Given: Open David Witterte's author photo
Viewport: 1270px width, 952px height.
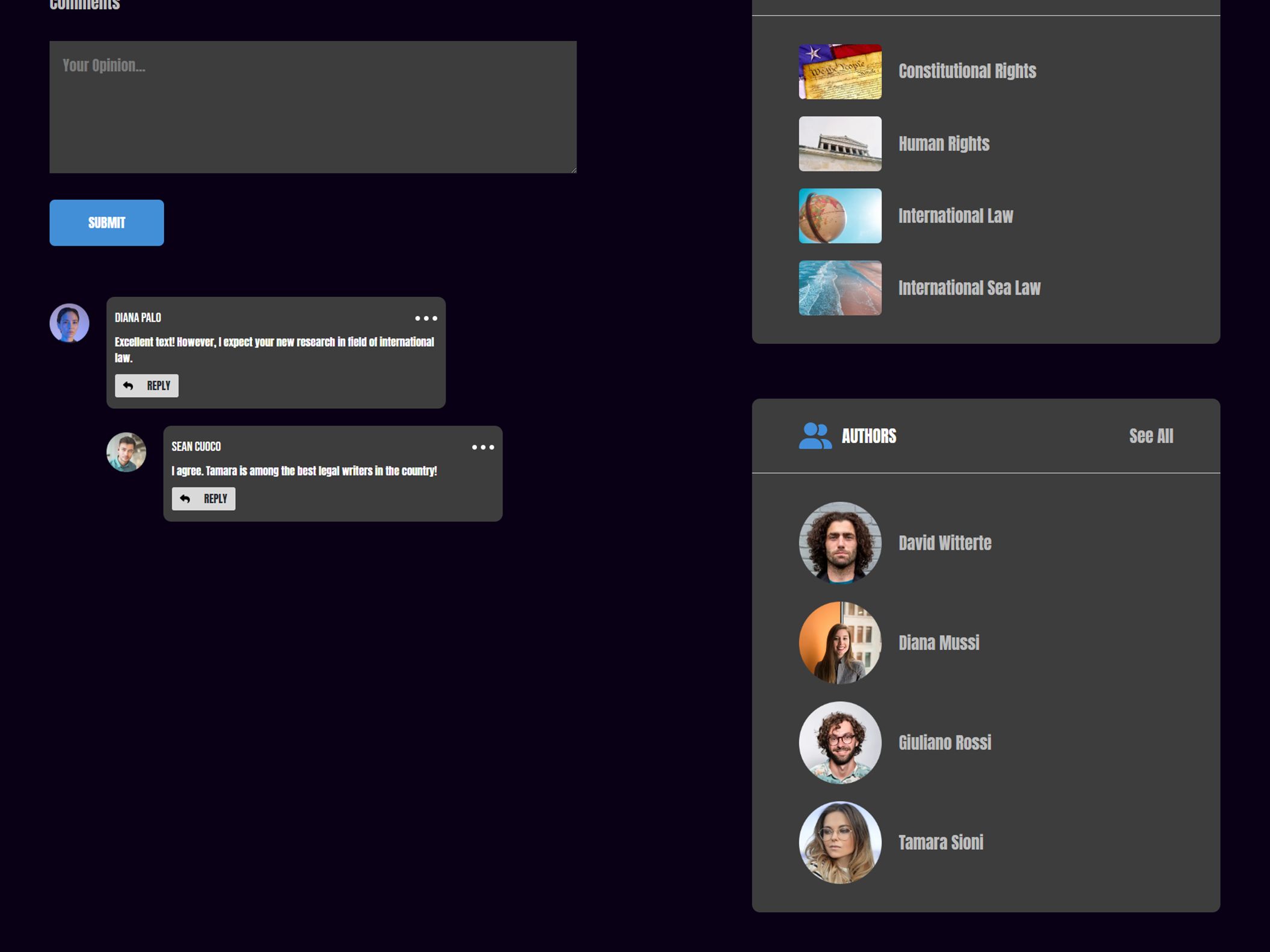Looking at the screenshot, I should (839, 543).
